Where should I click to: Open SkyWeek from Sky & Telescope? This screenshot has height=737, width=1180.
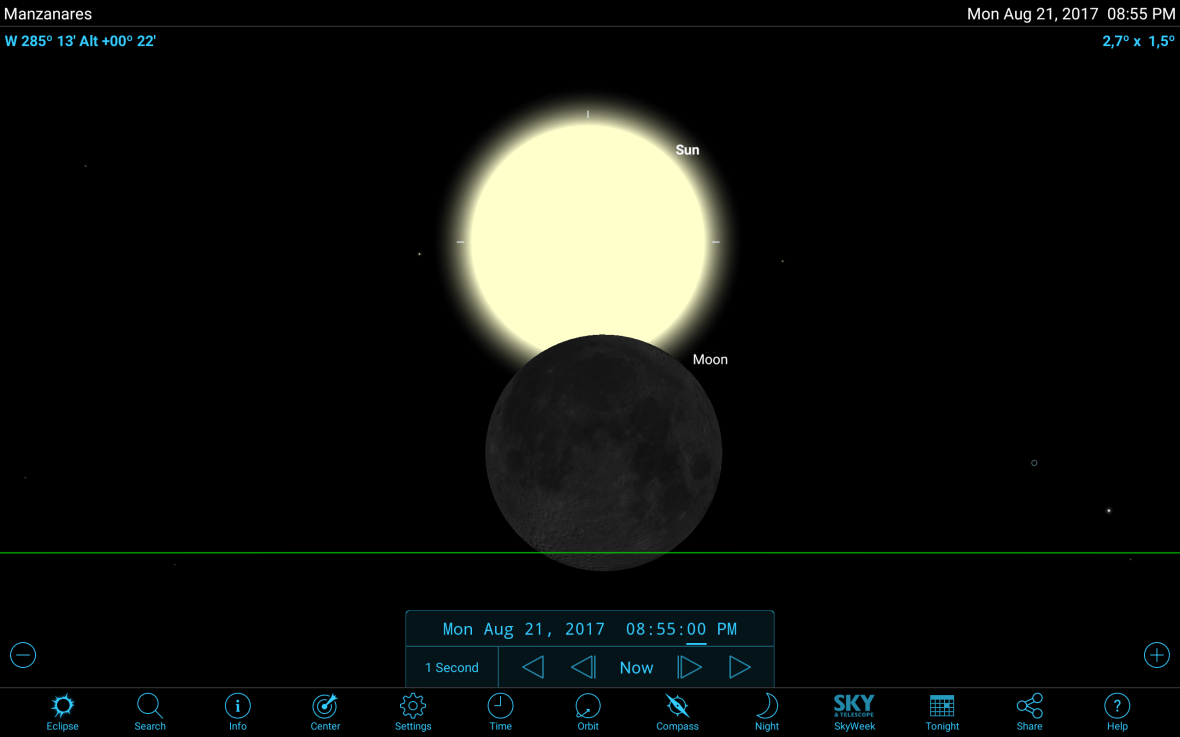coord(854,711)
